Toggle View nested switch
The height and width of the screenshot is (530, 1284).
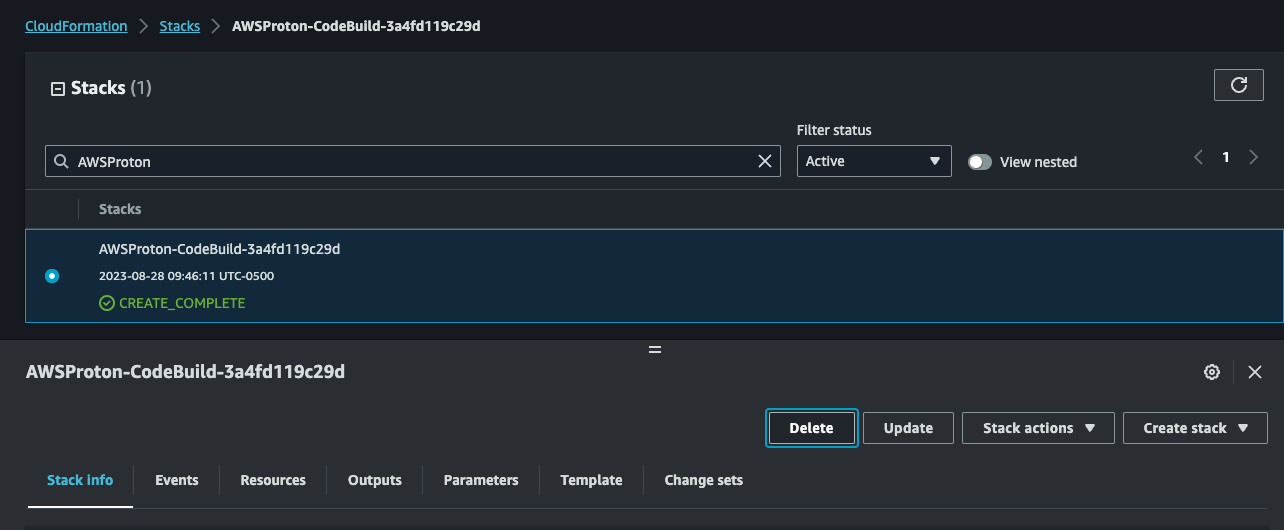click(x=980, y=162)
